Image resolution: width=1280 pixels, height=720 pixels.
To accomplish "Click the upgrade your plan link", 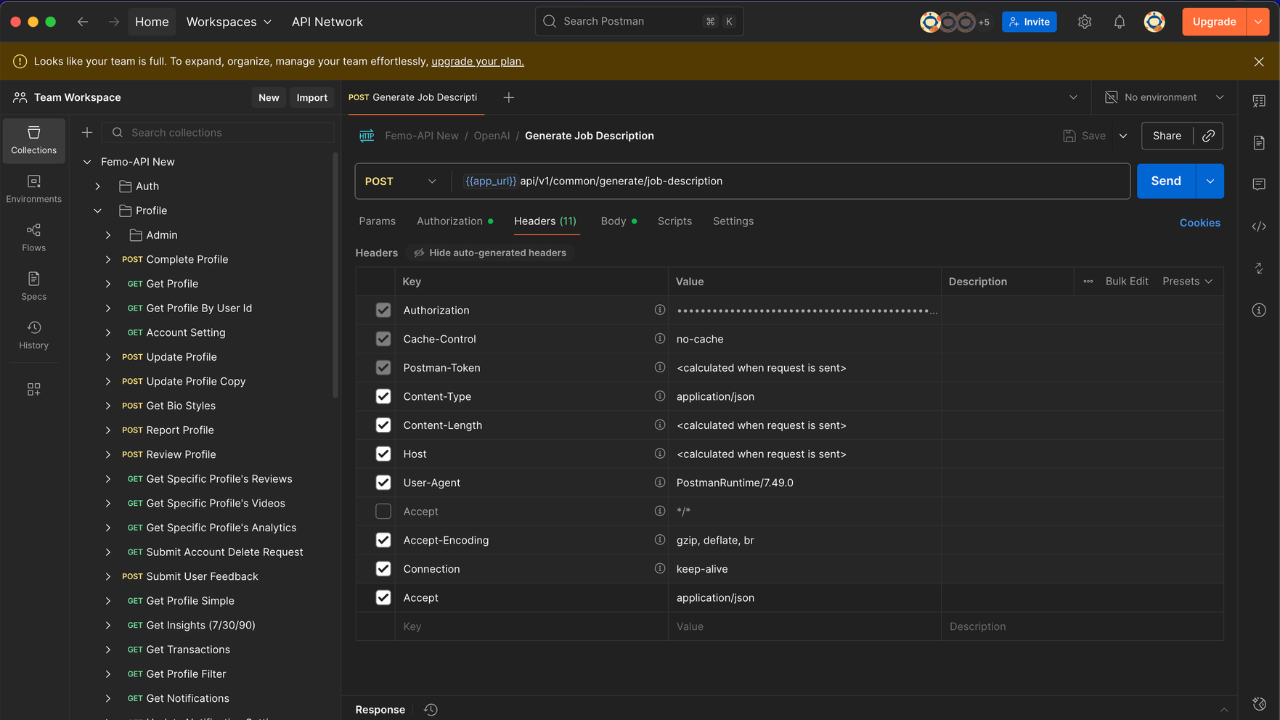I will point(477,61).
